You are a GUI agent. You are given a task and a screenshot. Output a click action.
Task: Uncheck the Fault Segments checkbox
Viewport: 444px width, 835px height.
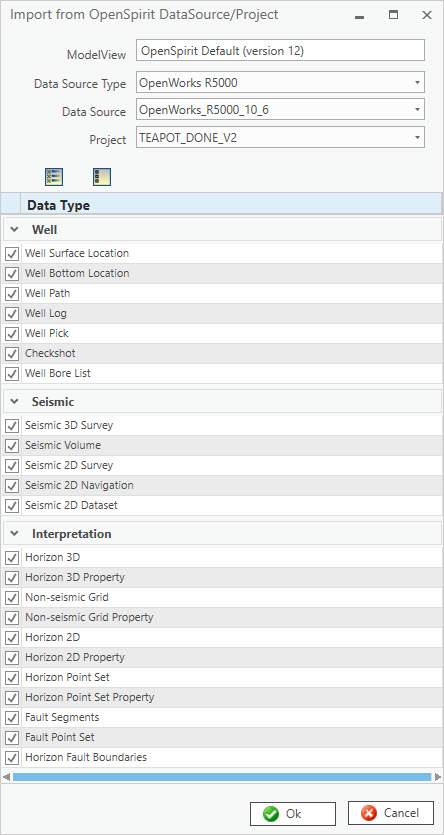(x=12, y=718)
